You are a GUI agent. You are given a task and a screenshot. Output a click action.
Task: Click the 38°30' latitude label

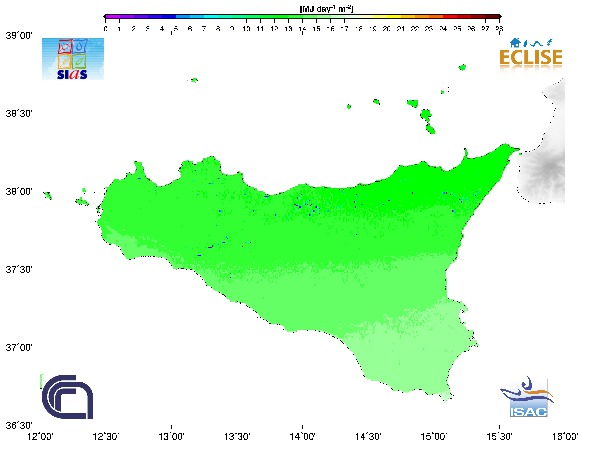point(19,113)
